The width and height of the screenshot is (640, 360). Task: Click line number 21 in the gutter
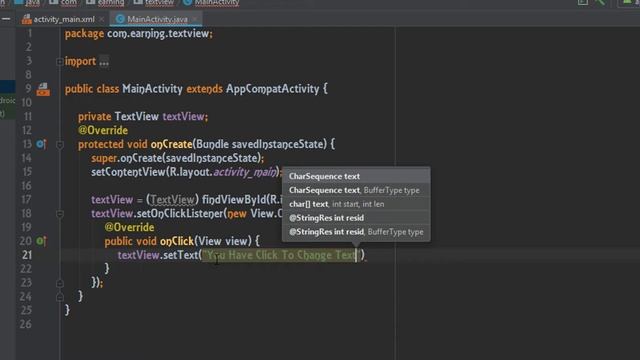(x=27, y=255)
